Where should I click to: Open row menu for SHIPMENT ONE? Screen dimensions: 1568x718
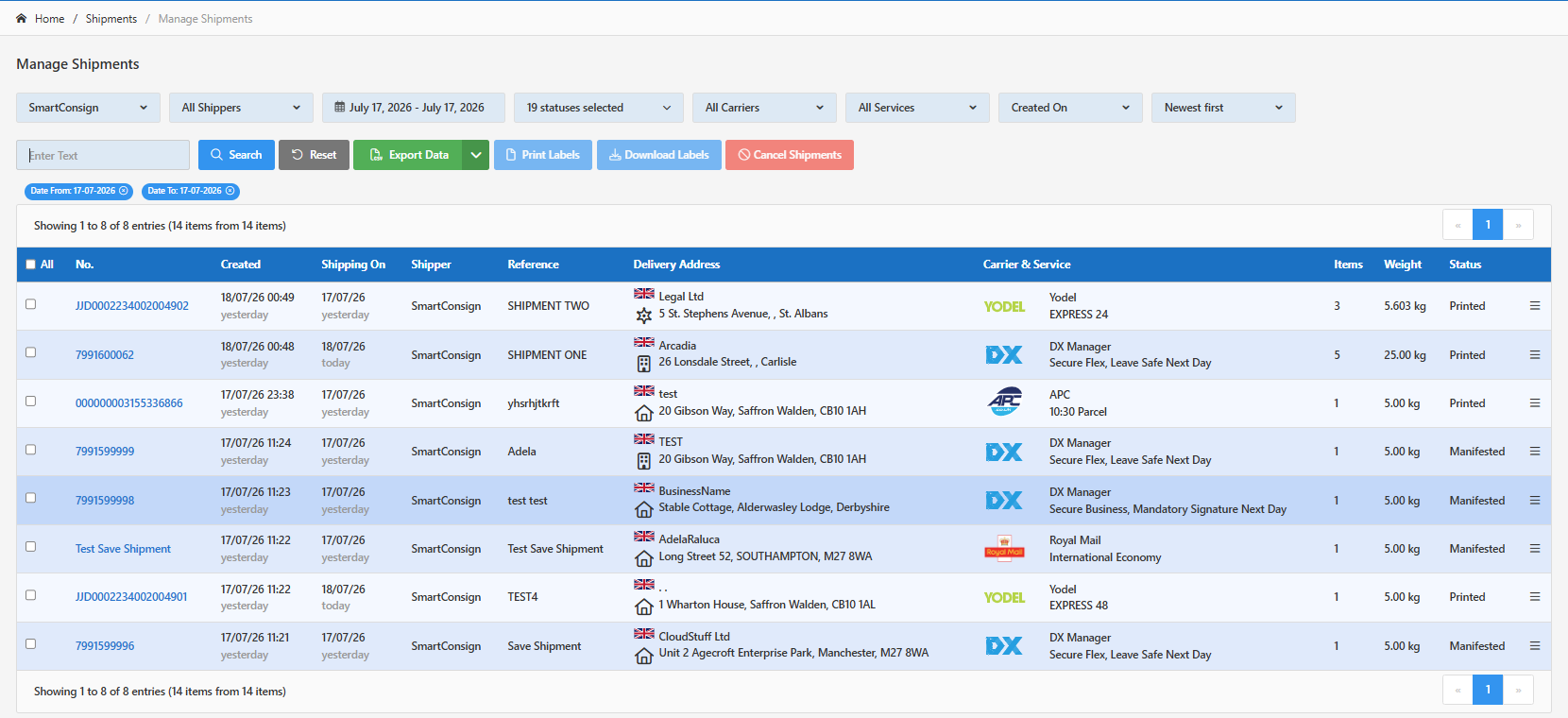pos(1535,355)
